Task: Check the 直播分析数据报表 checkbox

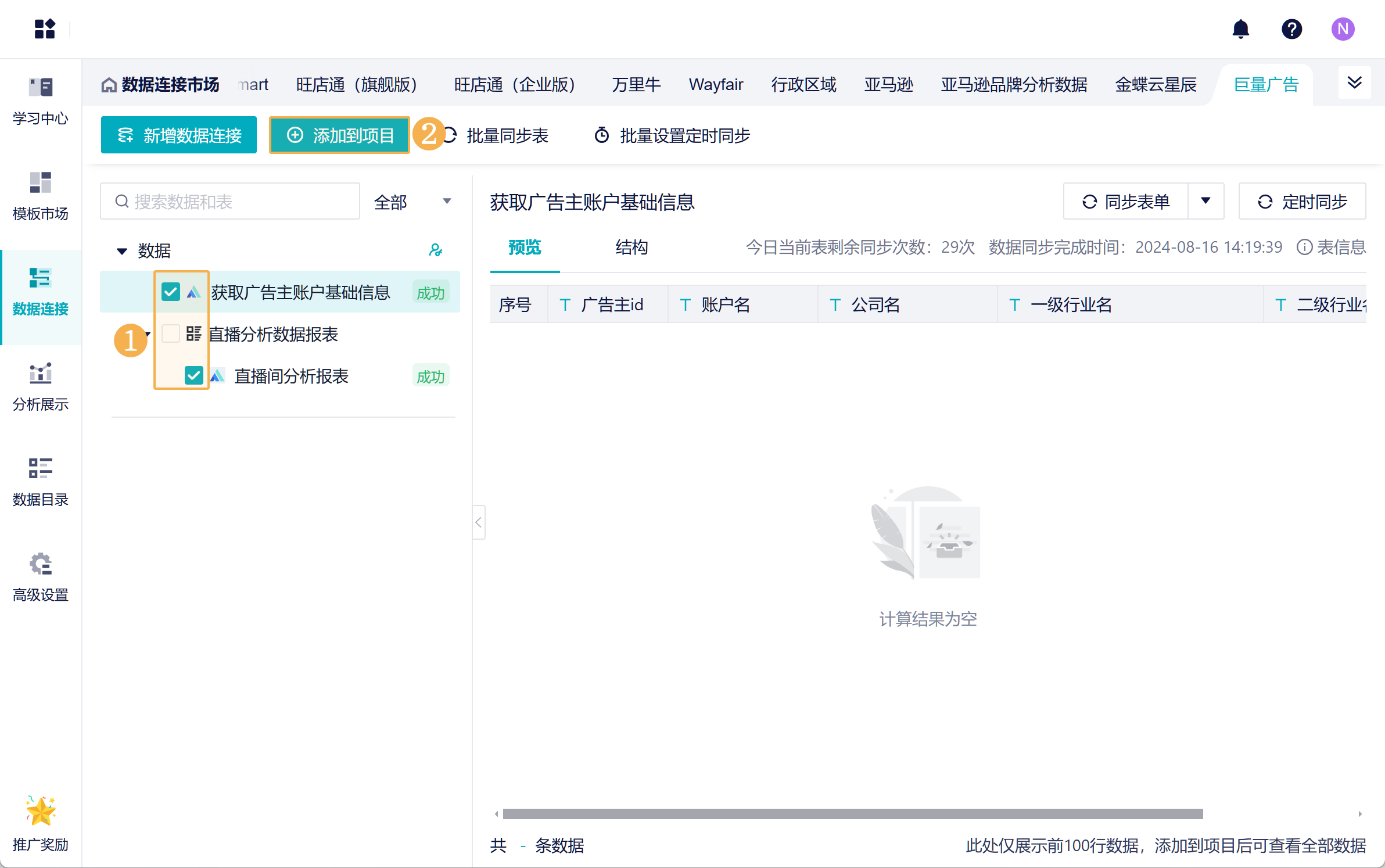Action: pyautogui.click(x=171, y=334)
